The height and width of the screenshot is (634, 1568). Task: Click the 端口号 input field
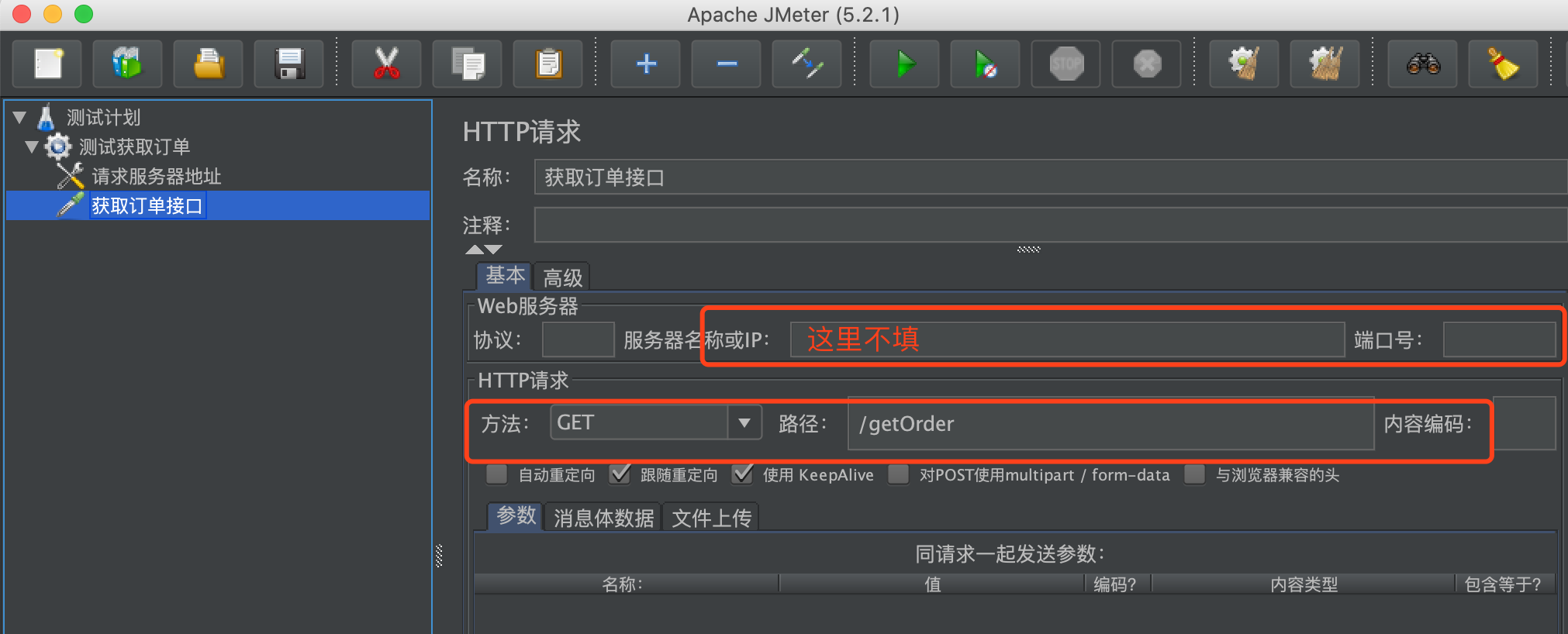pos(1499,339)
